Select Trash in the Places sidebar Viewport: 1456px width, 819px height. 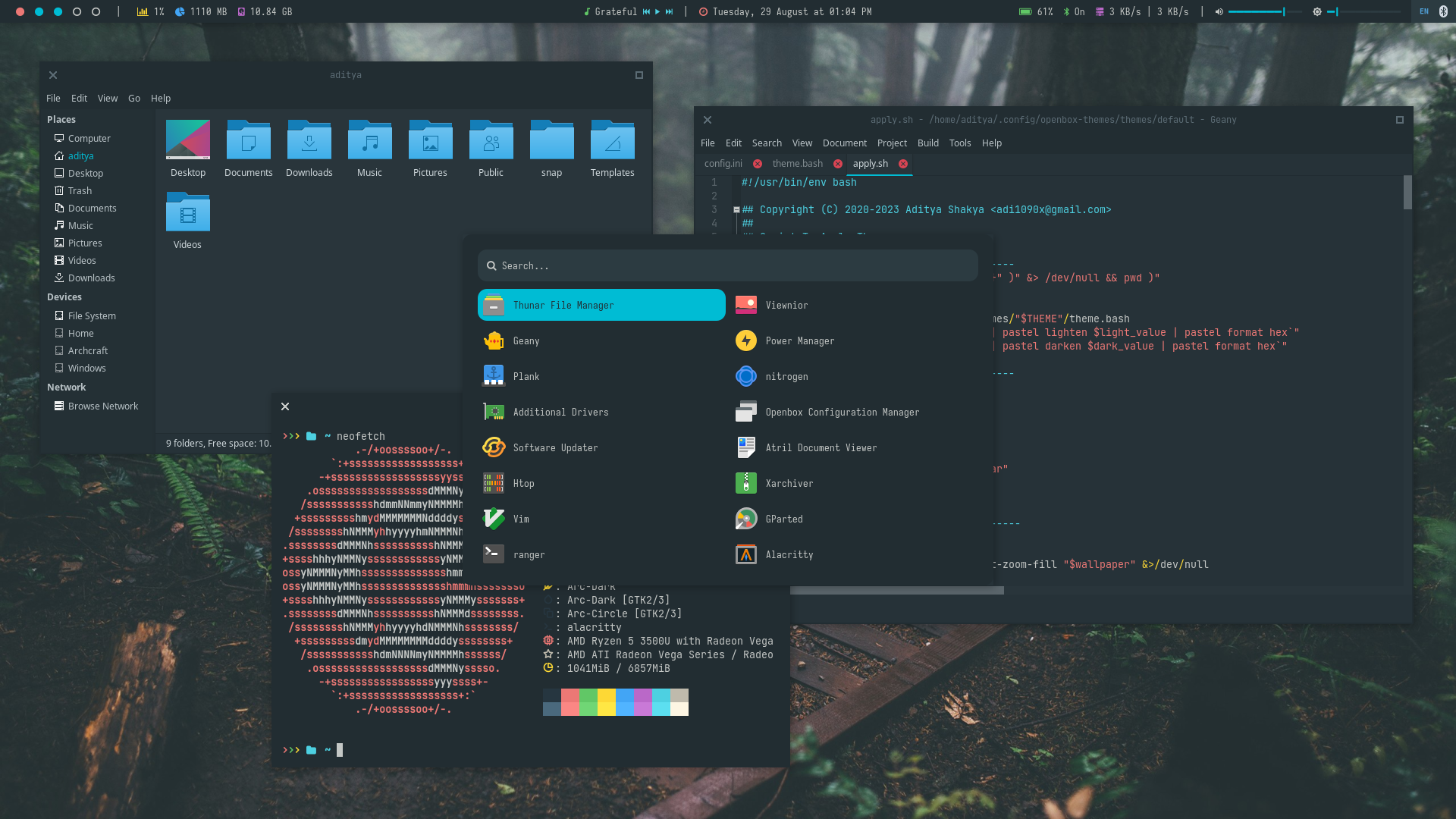click(80, 191)
